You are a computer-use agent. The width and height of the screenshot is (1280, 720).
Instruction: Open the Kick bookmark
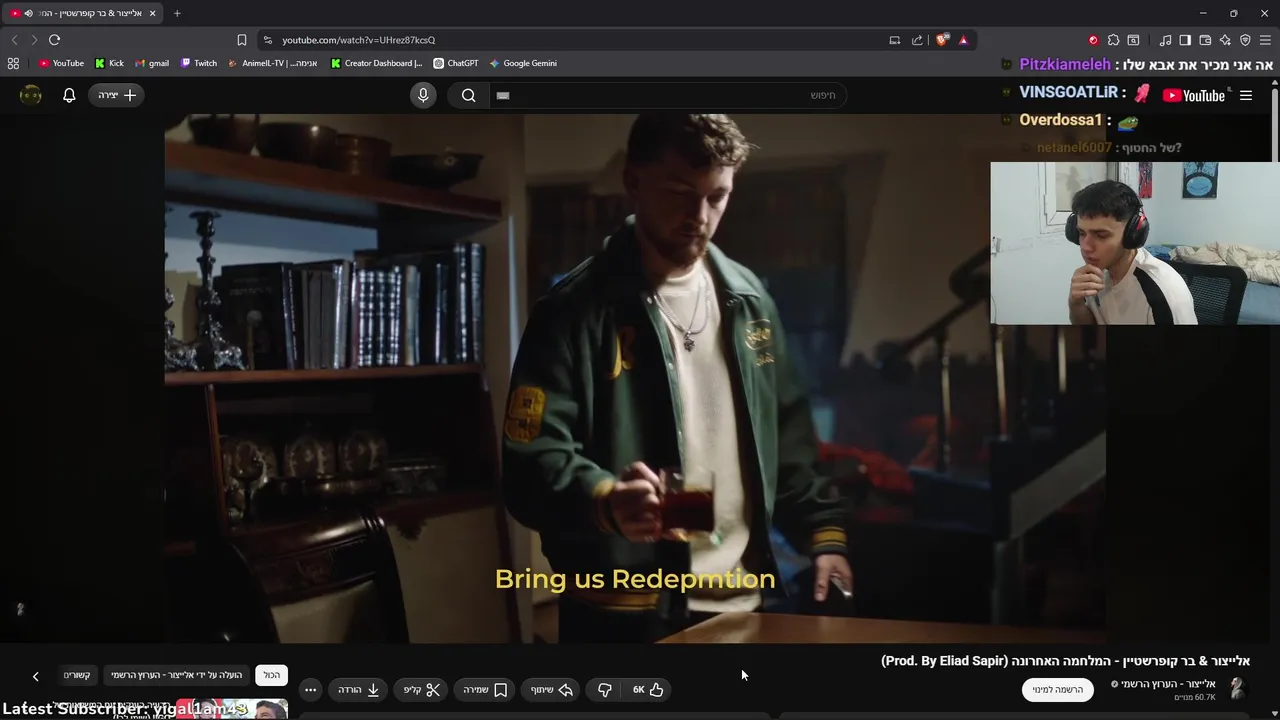pyautogui.click(x=110, y=63)
